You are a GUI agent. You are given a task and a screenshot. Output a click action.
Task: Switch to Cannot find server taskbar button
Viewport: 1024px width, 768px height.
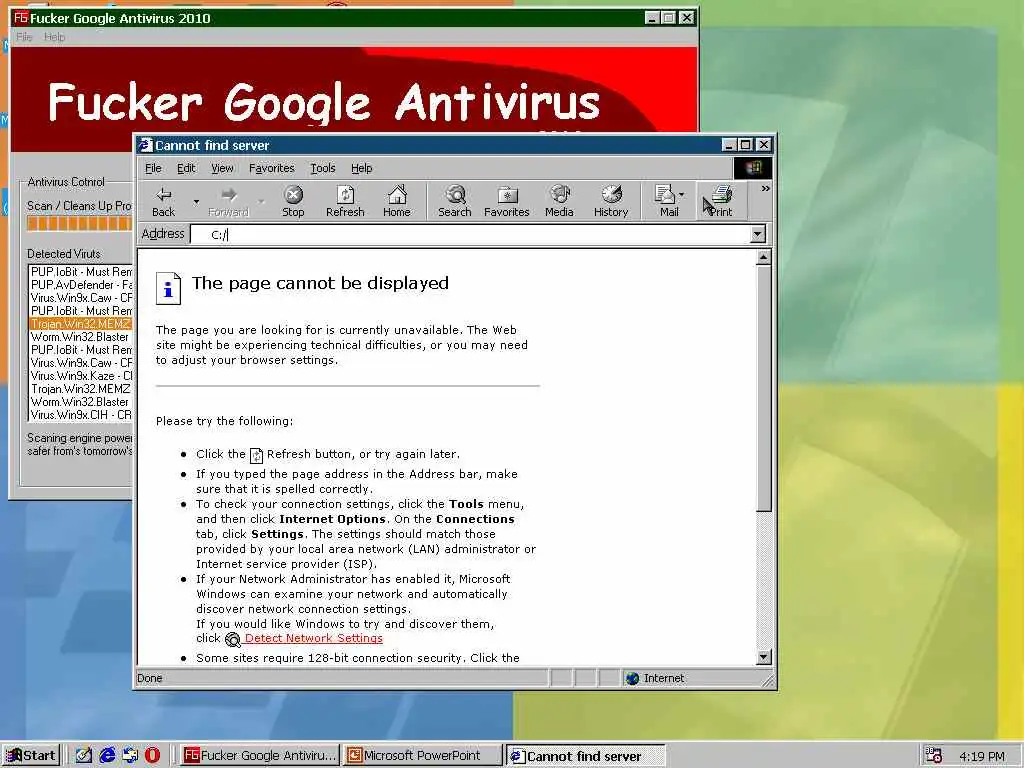click(x=586, y=756)
